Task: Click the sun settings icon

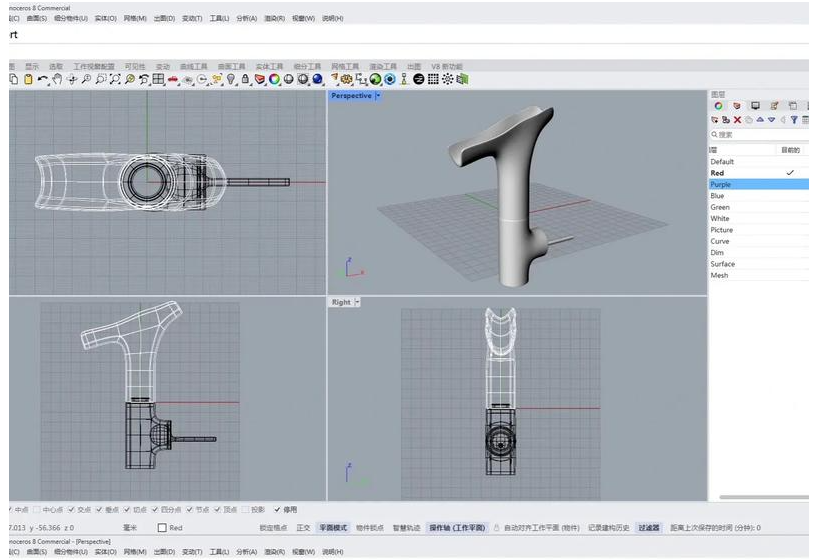Action: 448,79
